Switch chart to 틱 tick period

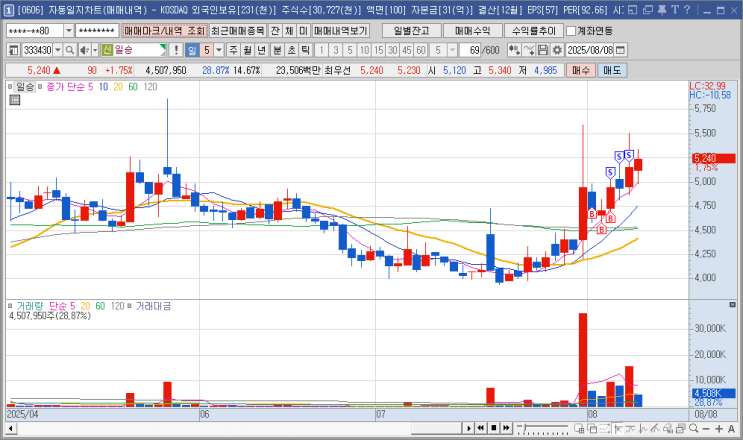click(306, 50)
